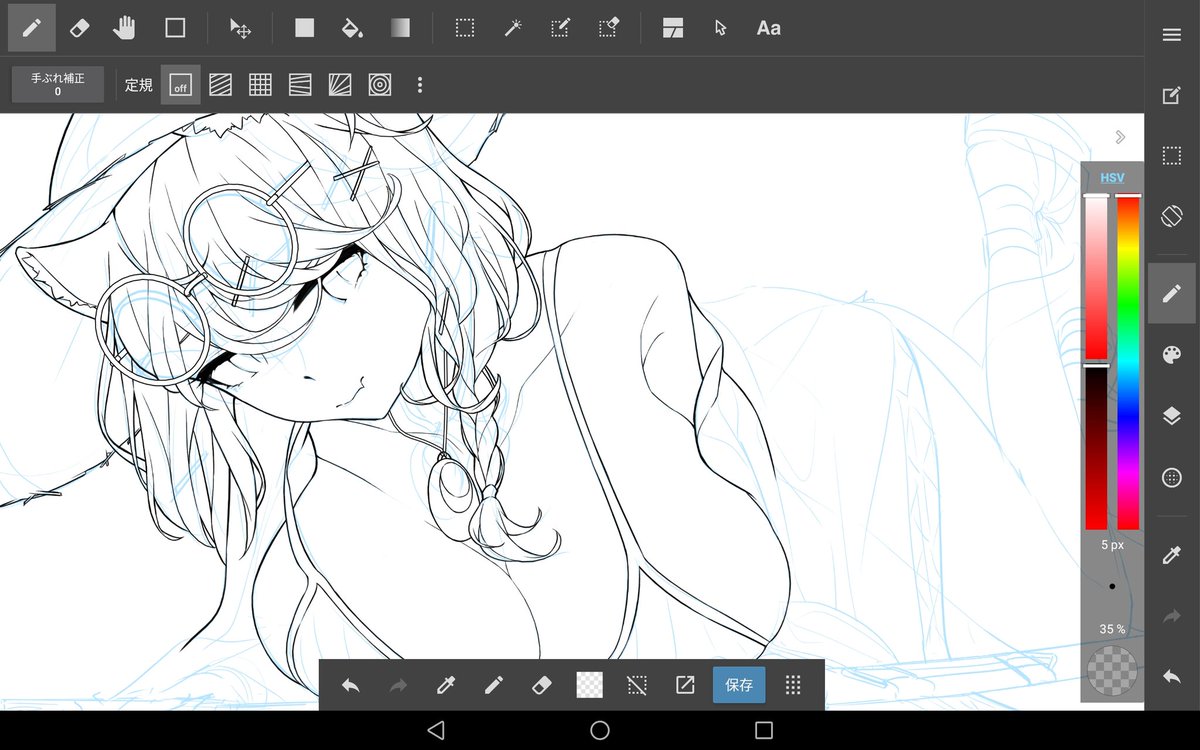Open the edit menu in right sidebar
The image size is (1200, 750).
pyautogui.click(x=1172, y=96)
